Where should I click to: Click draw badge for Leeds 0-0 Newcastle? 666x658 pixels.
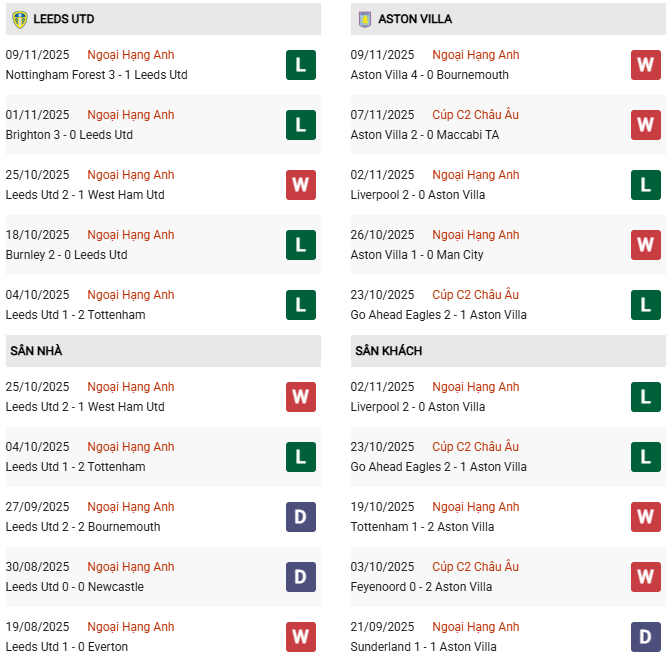pyautogui.click(x=300, y=577)
